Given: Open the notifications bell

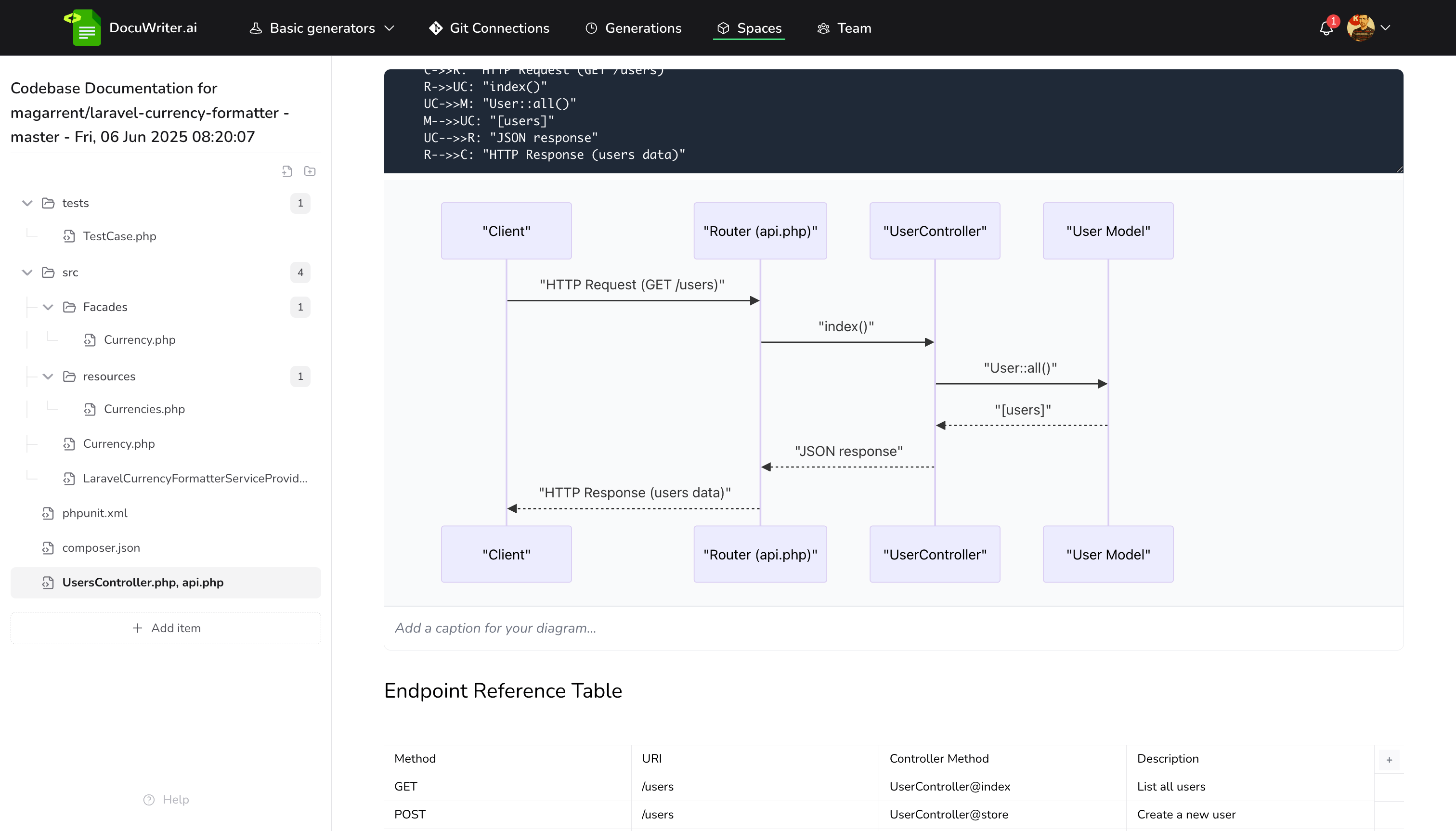Looking at the screenshot, I should pyautogui.click(x=1326, y=28).
